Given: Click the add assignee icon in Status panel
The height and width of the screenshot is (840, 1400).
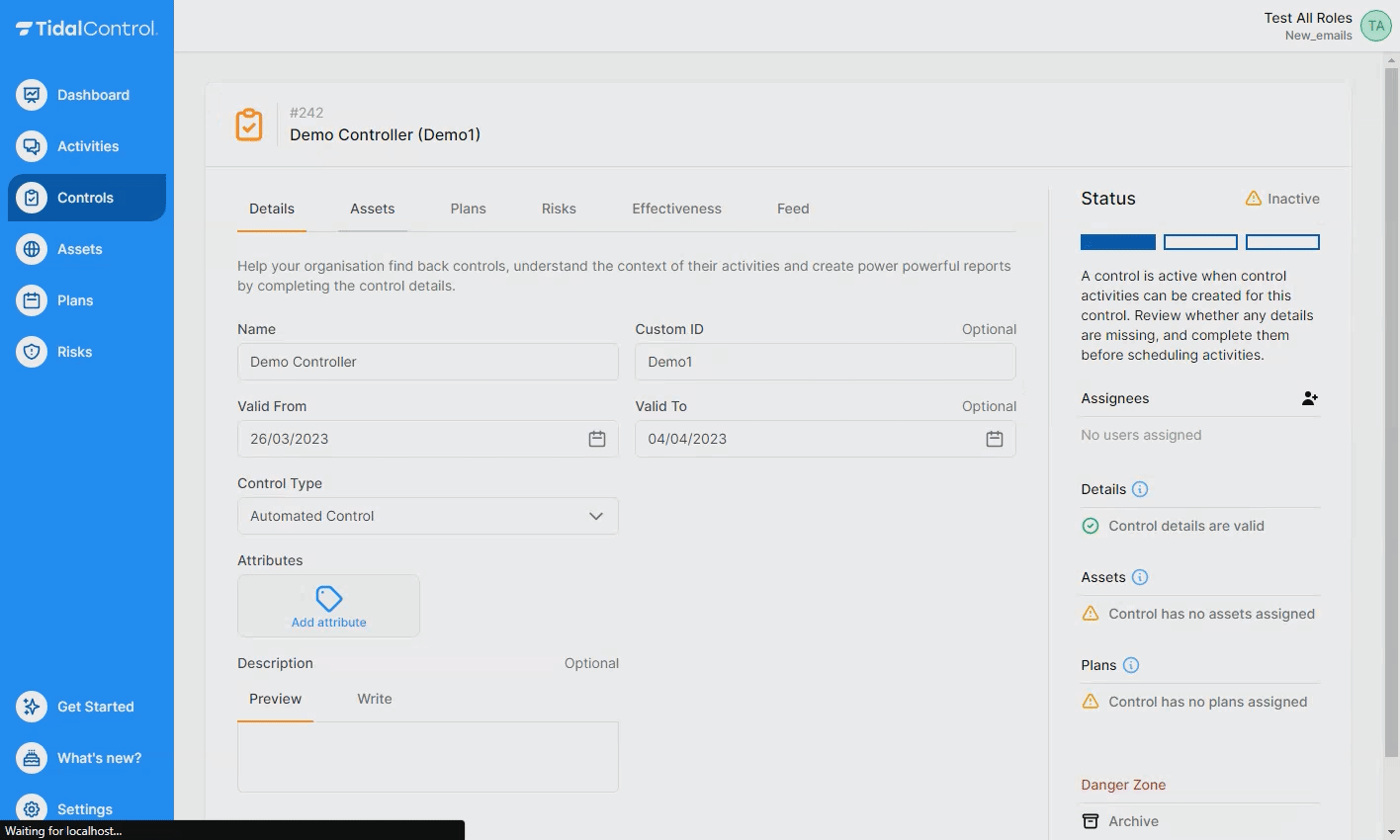Looking at the screenshot, I should 1309,397.
